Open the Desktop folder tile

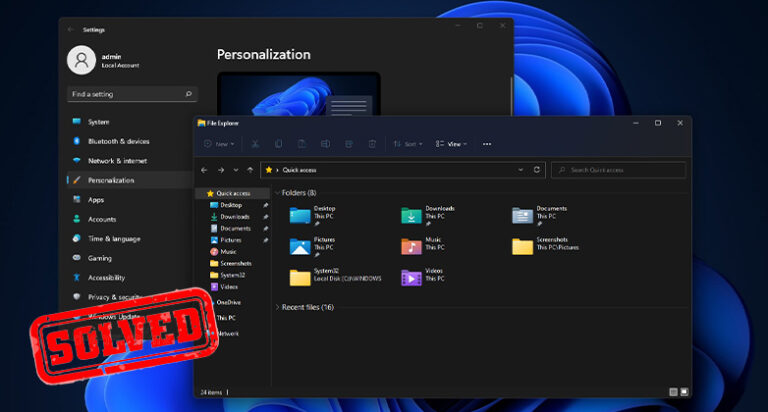313,216
